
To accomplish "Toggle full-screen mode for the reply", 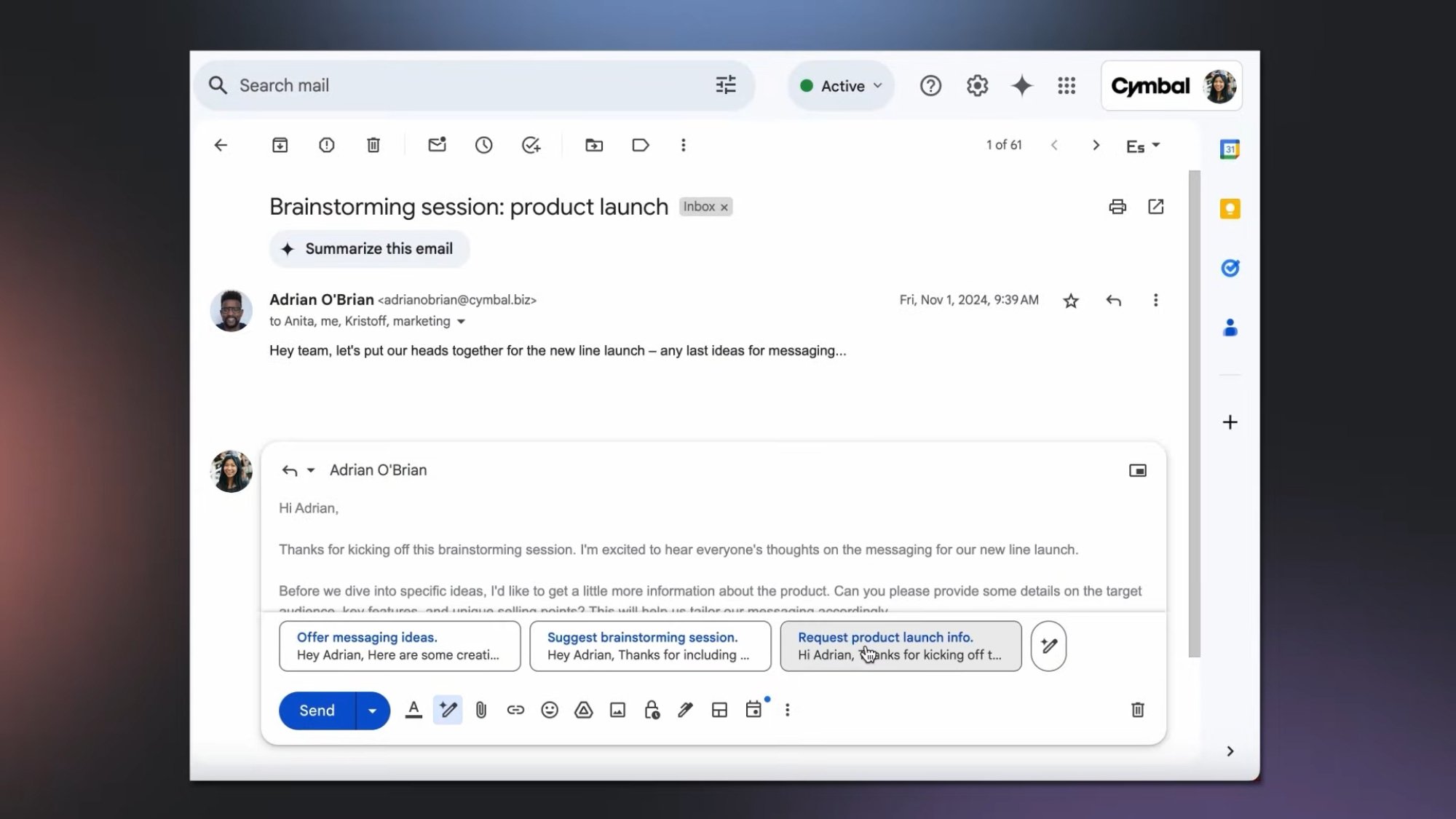I will click(1137, 470).
